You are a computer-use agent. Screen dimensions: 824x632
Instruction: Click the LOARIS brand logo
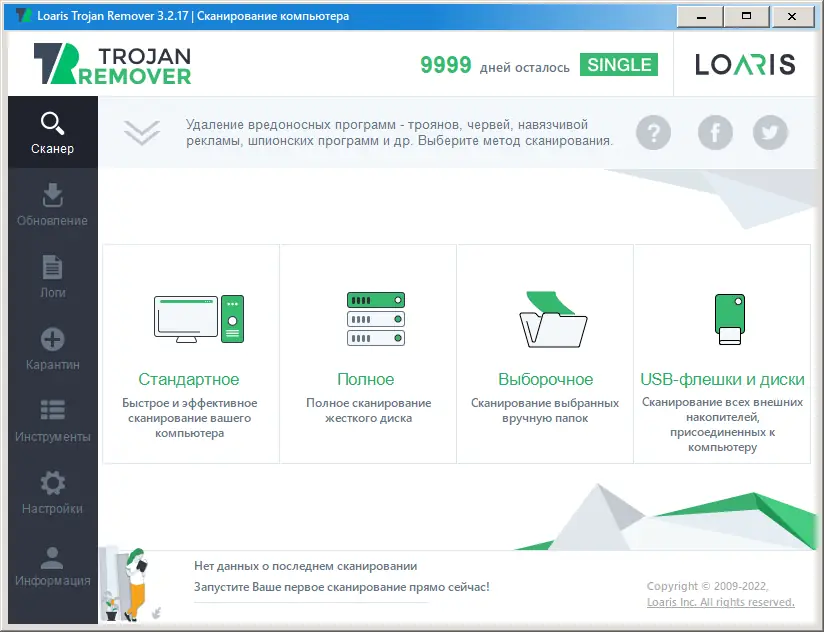pos(745,65)
